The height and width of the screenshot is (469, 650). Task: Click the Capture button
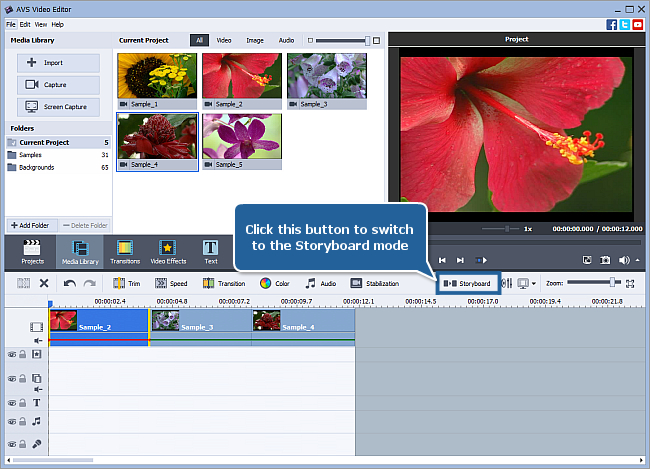tap(58, 85)
